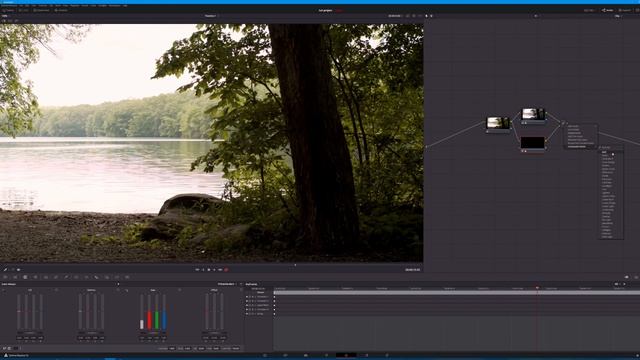
Task: Show the Keyframes palette icon at far right
Action: tap(627, 277)
